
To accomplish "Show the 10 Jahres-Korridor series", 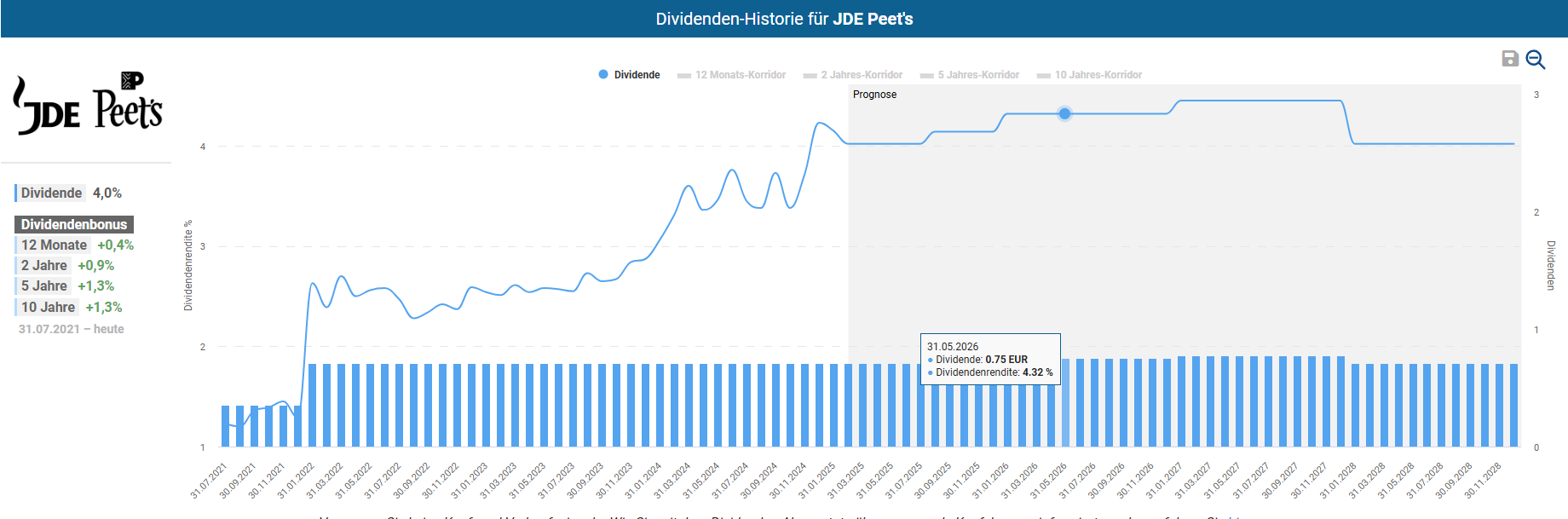I will [1089, 75].
